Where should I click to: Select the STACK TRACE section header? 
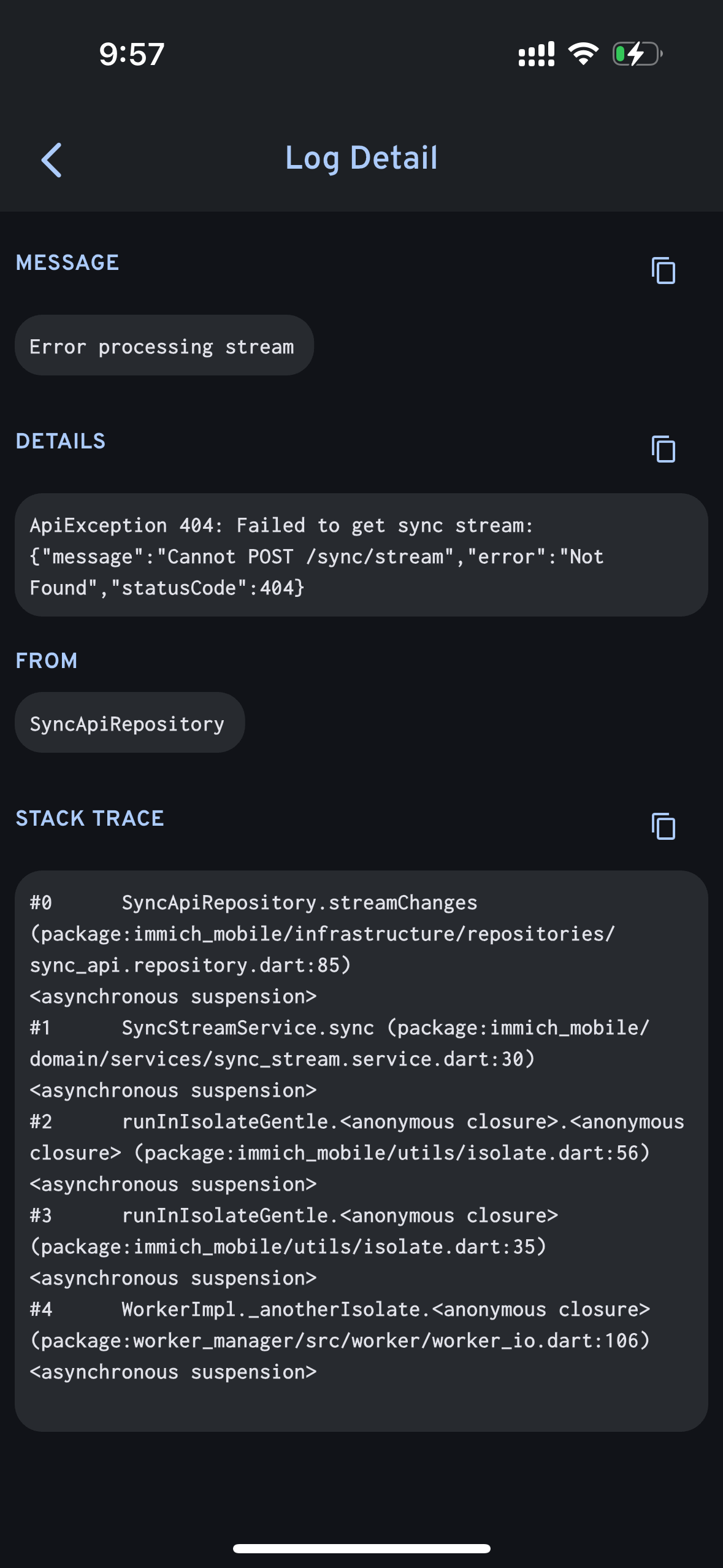[x=90, y=818]
